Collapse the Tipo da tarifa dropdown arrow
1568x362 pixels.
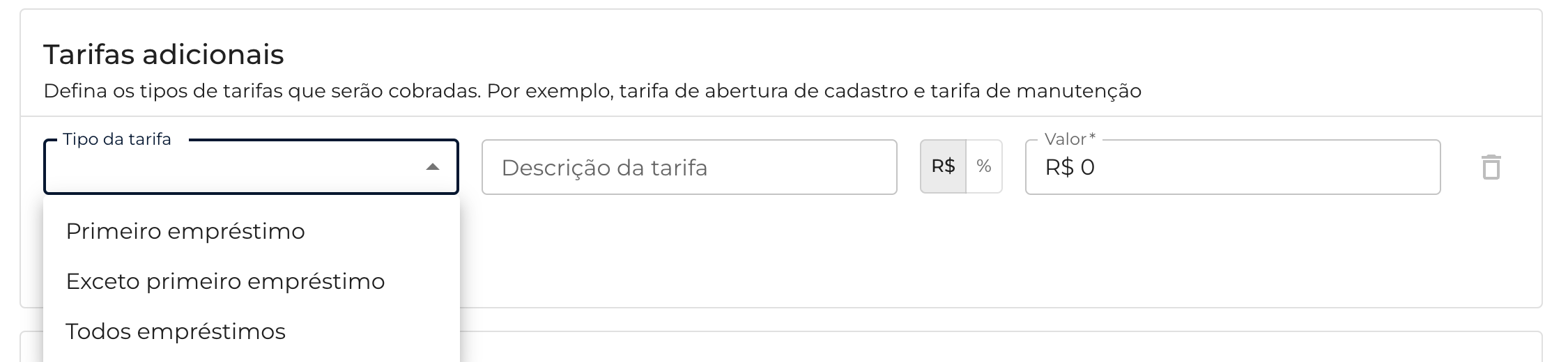coord(433,167)
